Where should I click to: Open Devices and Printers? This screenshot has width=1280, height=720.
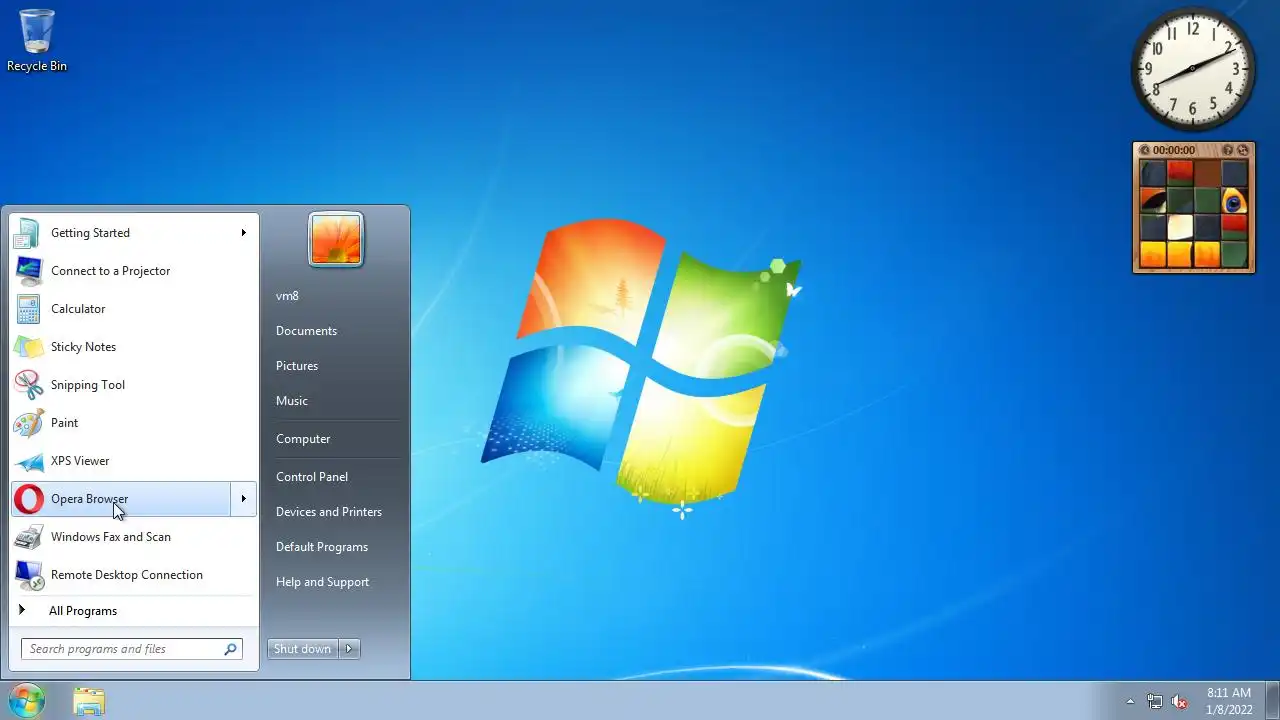[x=329, y=512]
